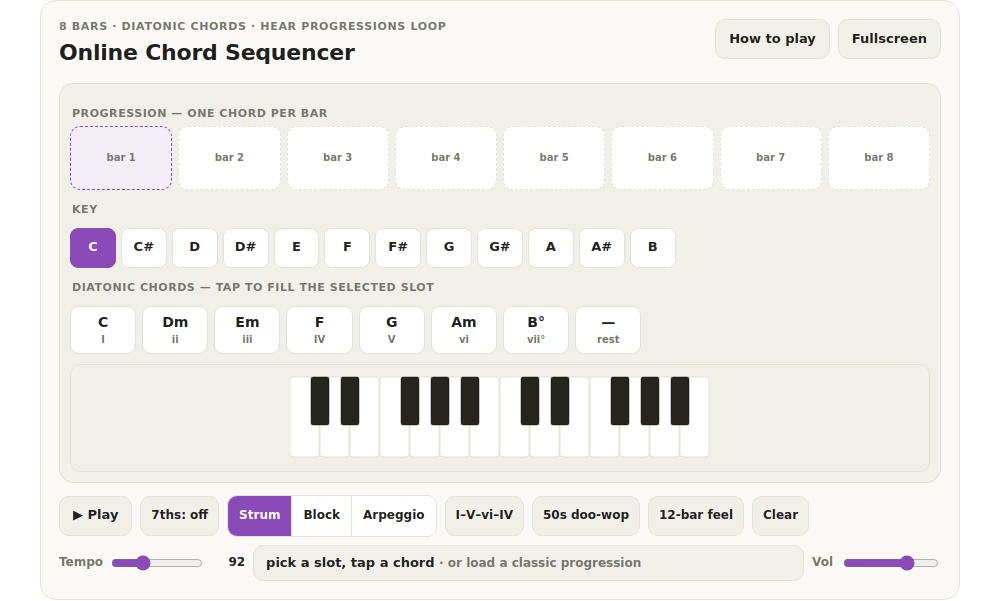
Task: Insert a rest in the selected slot
Action: click(608, 330)
